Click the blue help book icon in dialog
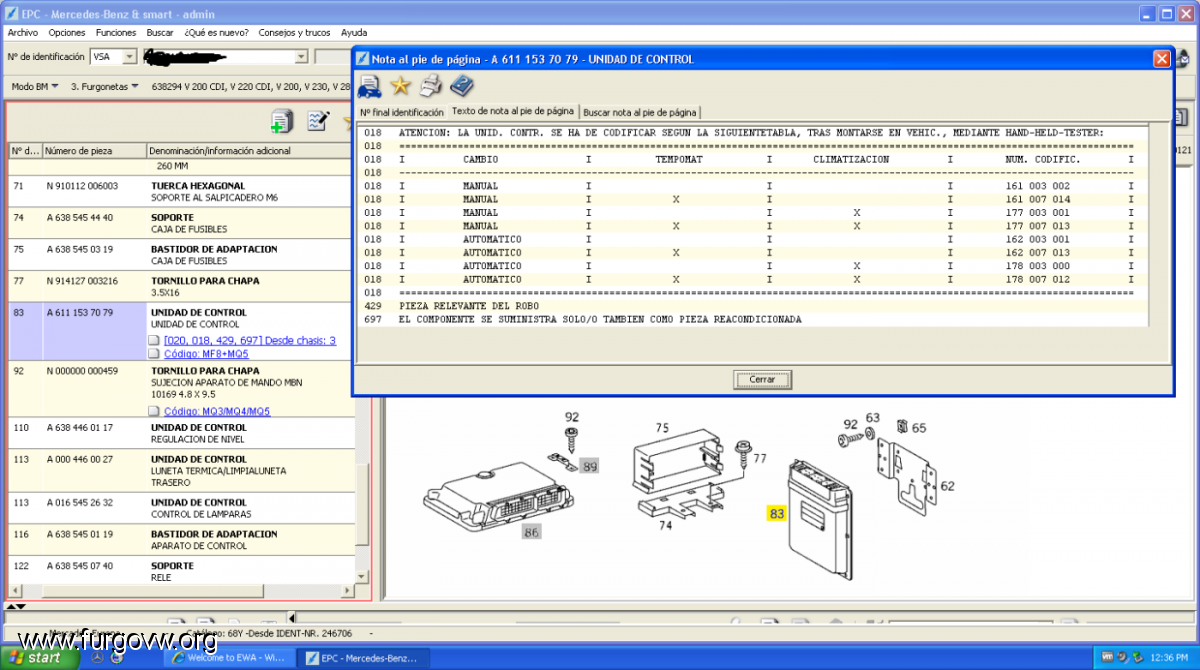Screen dimensions: 1200x670 462,85
